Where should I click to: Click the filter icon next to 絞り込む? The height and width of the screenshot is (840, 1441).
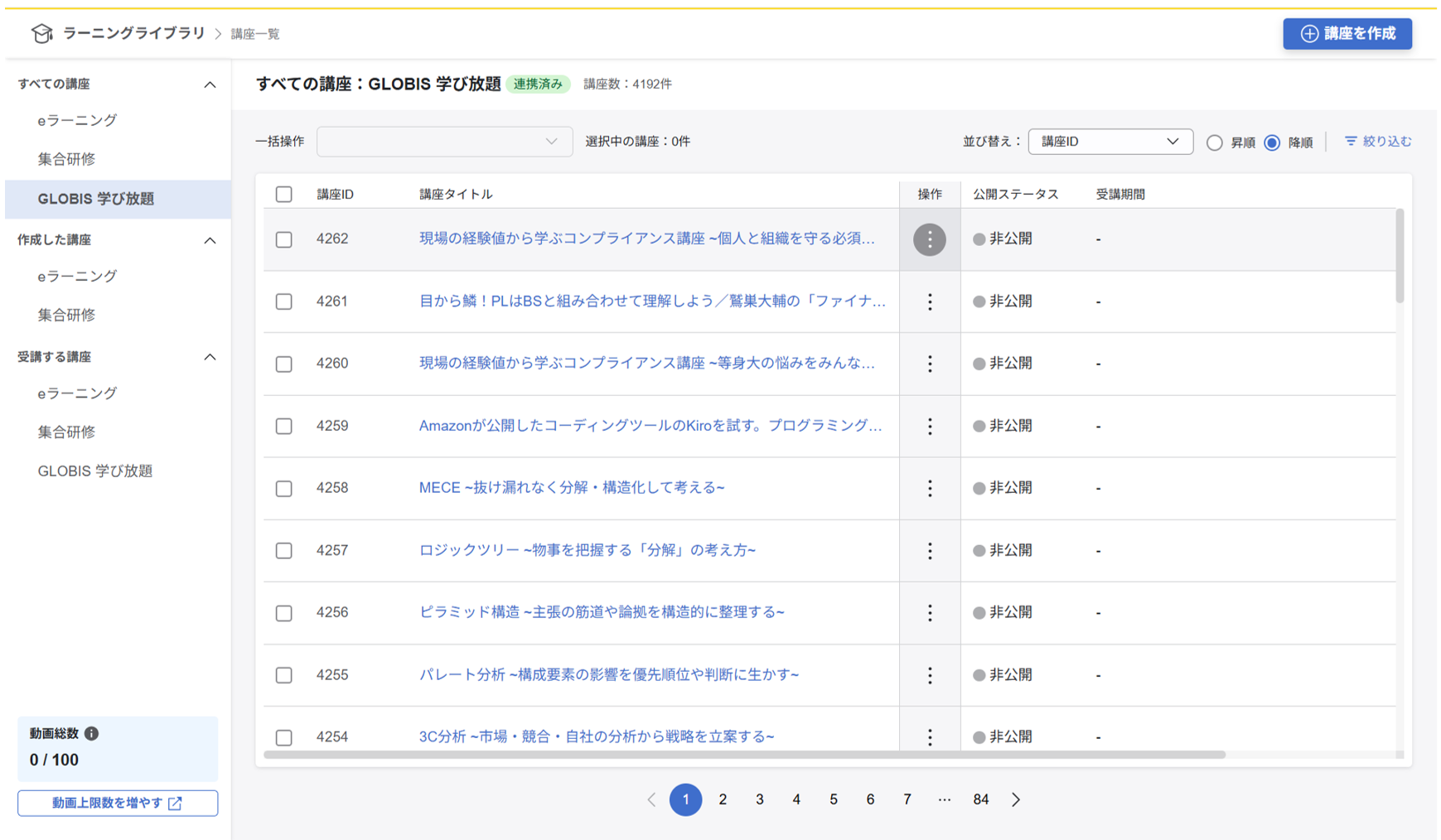pyautogui.click(x=1351, y=141)
